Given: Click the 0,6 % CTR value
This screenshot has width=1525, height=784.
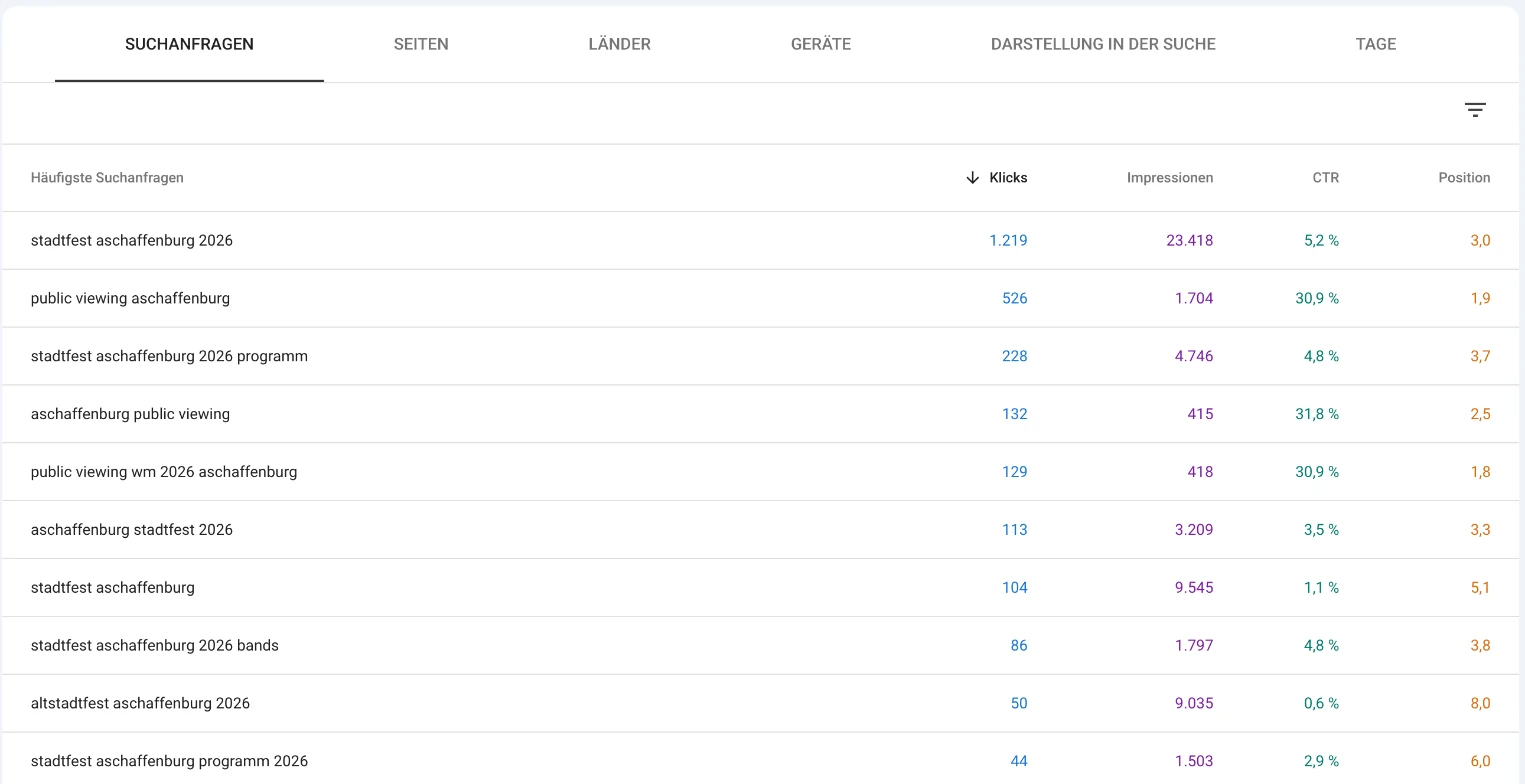Looking at the screenshot, I should (1321, 704).
